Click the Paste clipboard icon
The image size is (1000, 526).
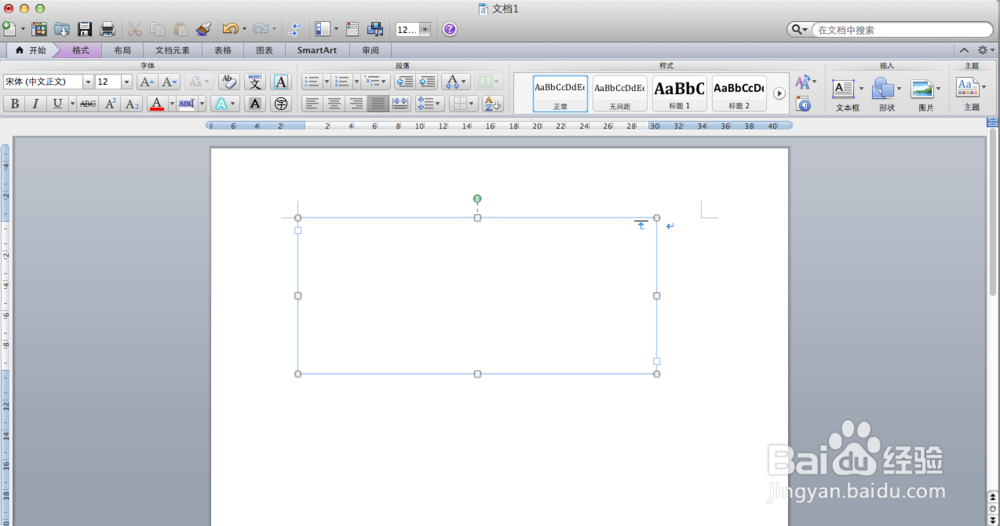coord(180,29)
